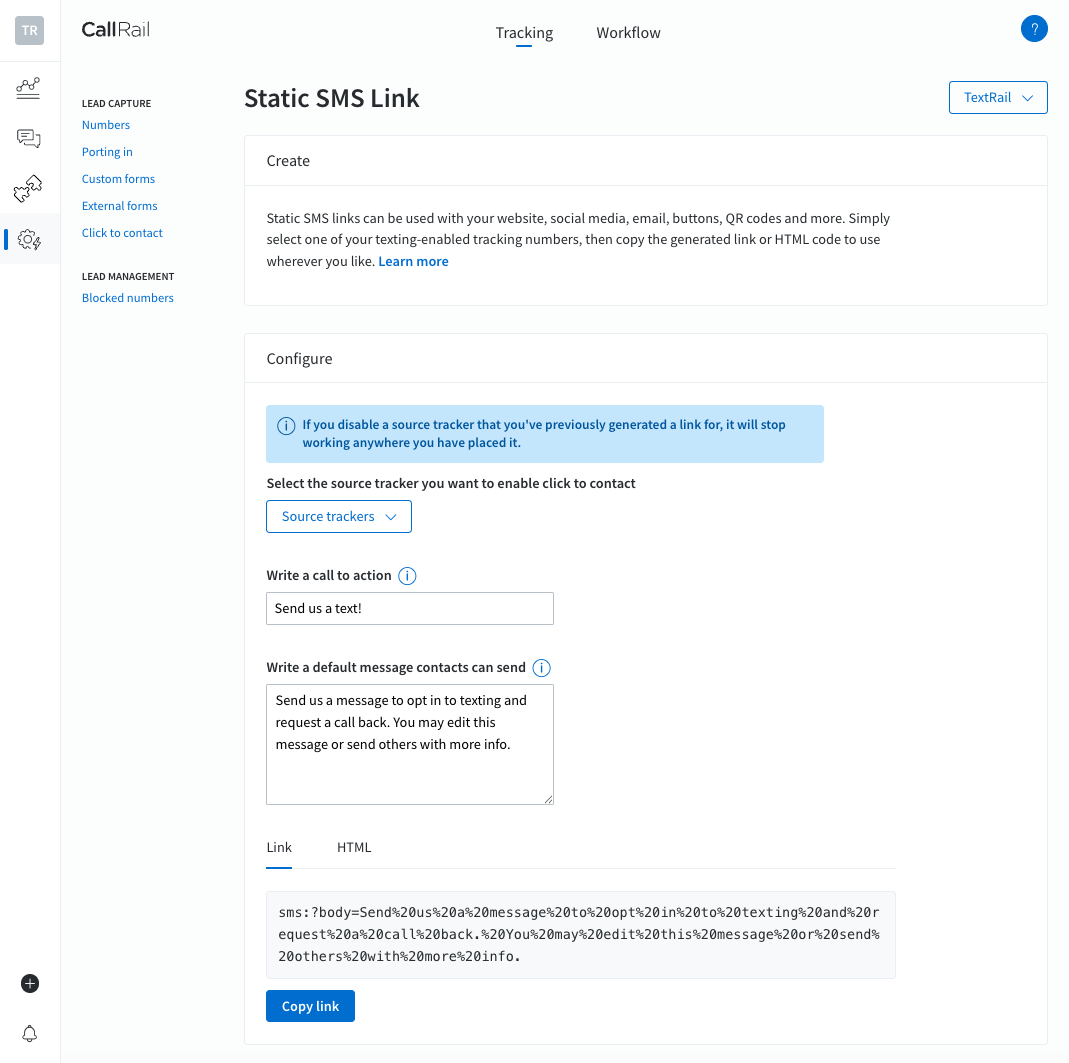The image size is (1069, 1063).
Task: Open Custom forms link
Action: (x=118, y=179)
